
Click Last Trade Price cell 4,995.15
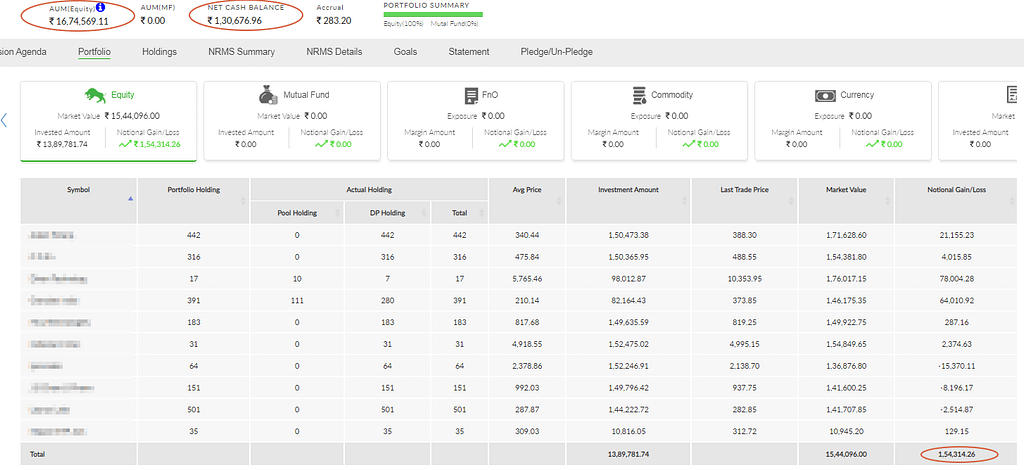click(x=744, y=344)
